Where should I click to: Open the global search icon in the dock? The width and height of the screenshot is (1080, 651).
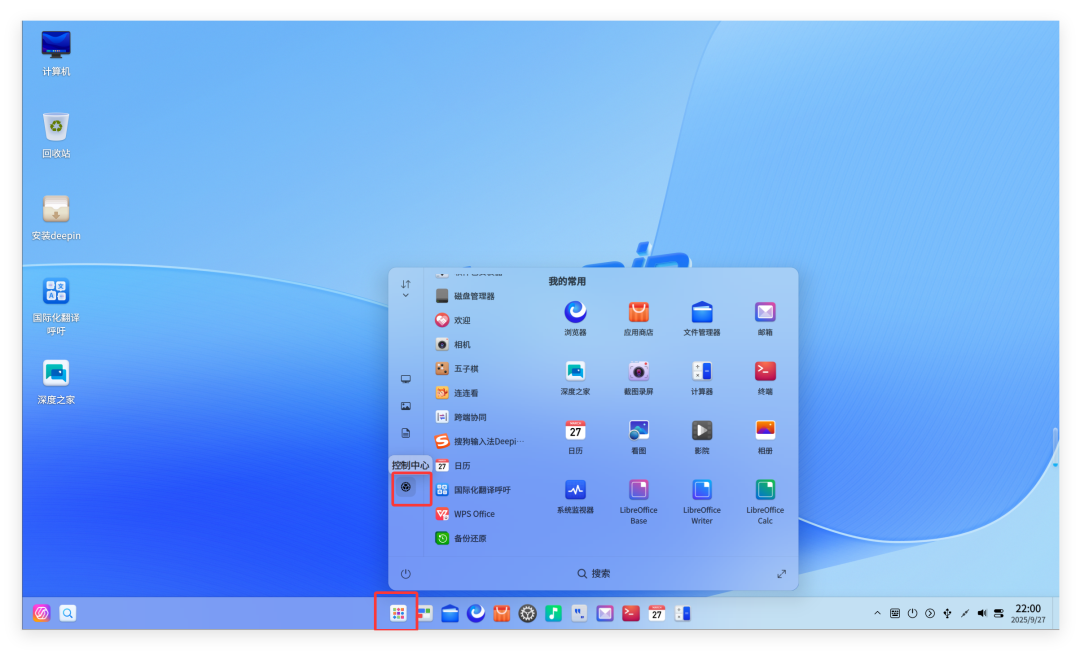coord(68,613)
